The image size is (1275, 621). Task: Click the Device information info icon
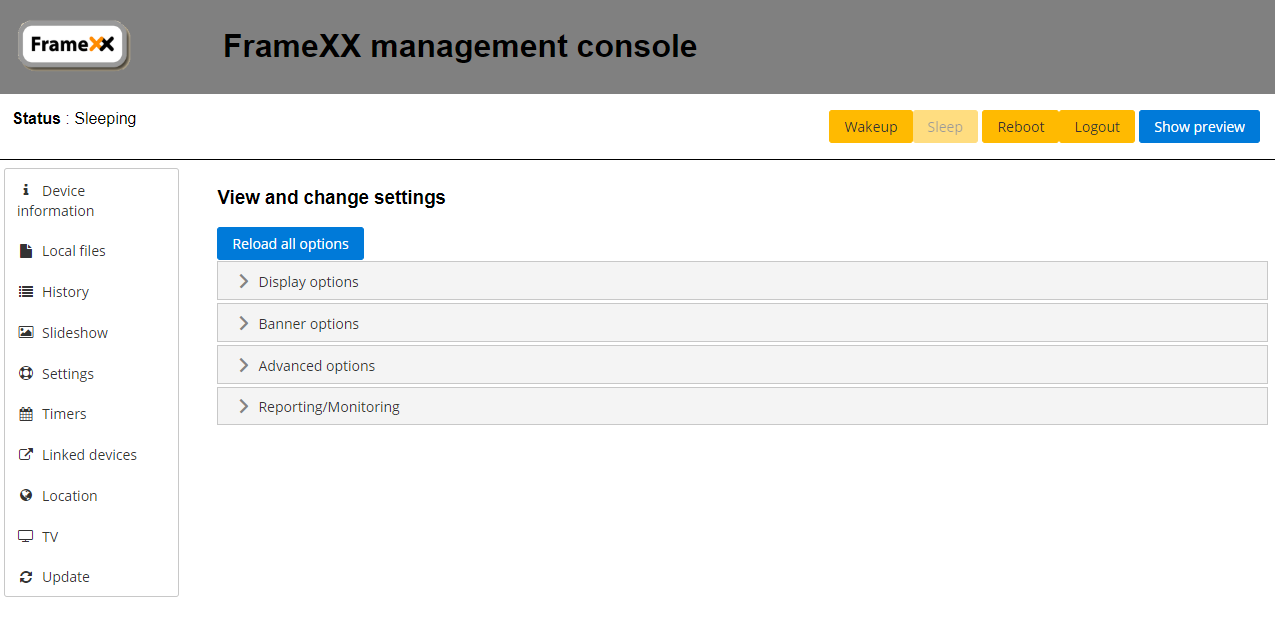[26, 190]
